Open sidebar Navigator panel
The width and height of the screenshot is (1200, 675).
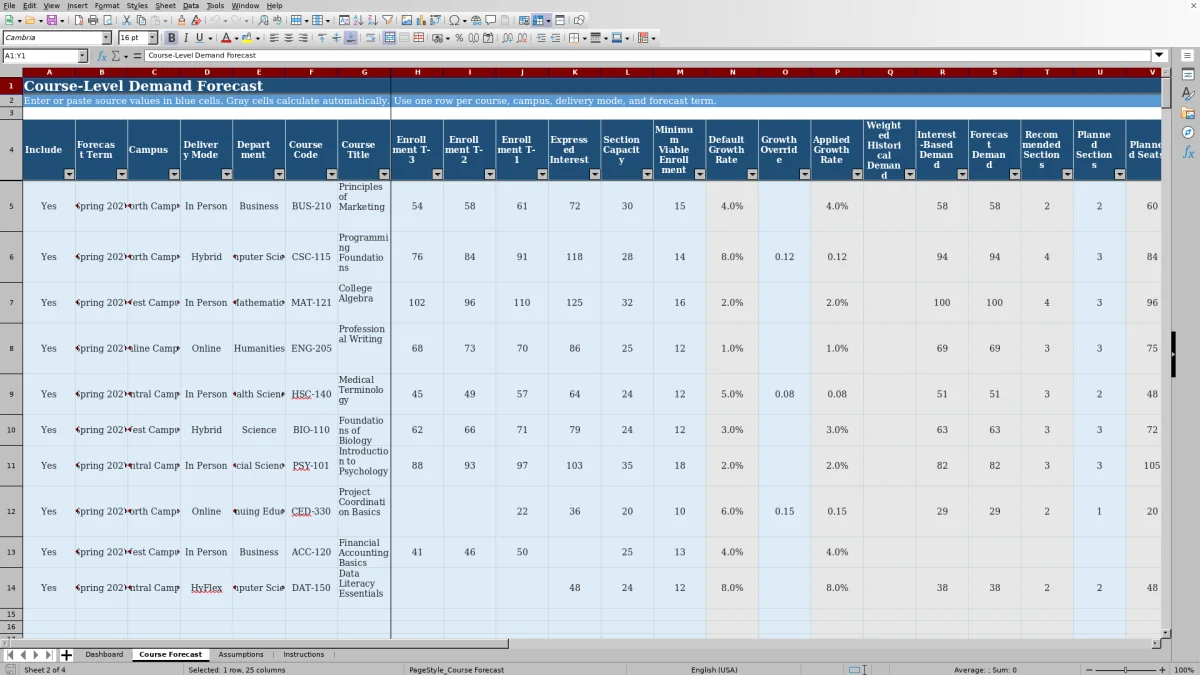(x=1188, y=132)
